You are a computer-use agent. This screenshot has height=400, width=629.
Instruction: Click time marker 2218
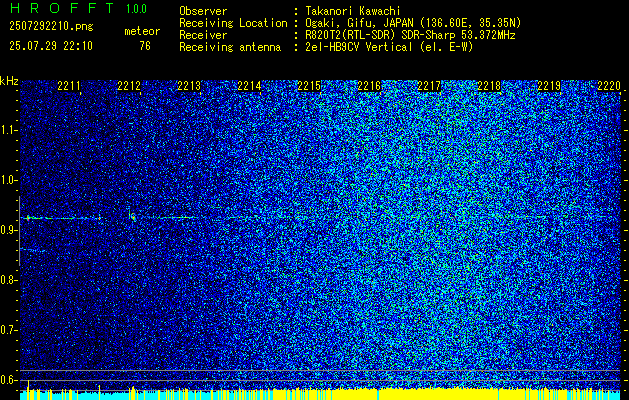point(489,86)
